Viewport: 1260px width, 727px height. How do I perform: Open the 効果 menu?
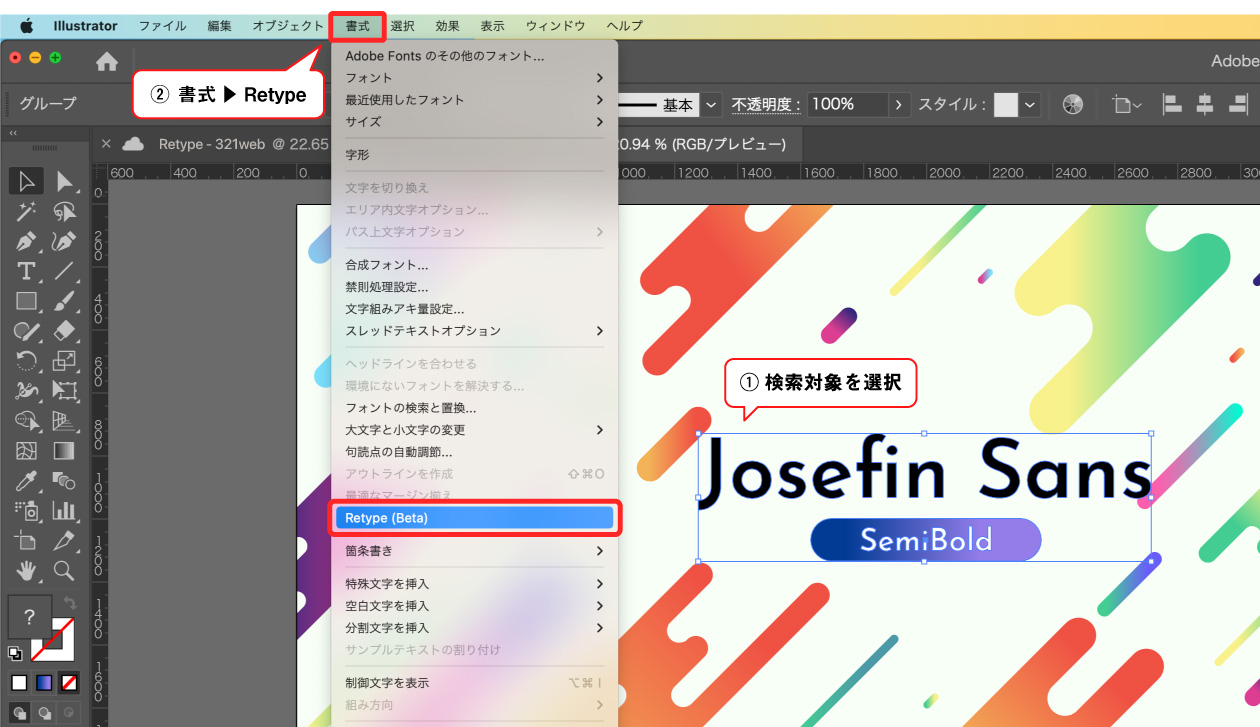(447, 26)
